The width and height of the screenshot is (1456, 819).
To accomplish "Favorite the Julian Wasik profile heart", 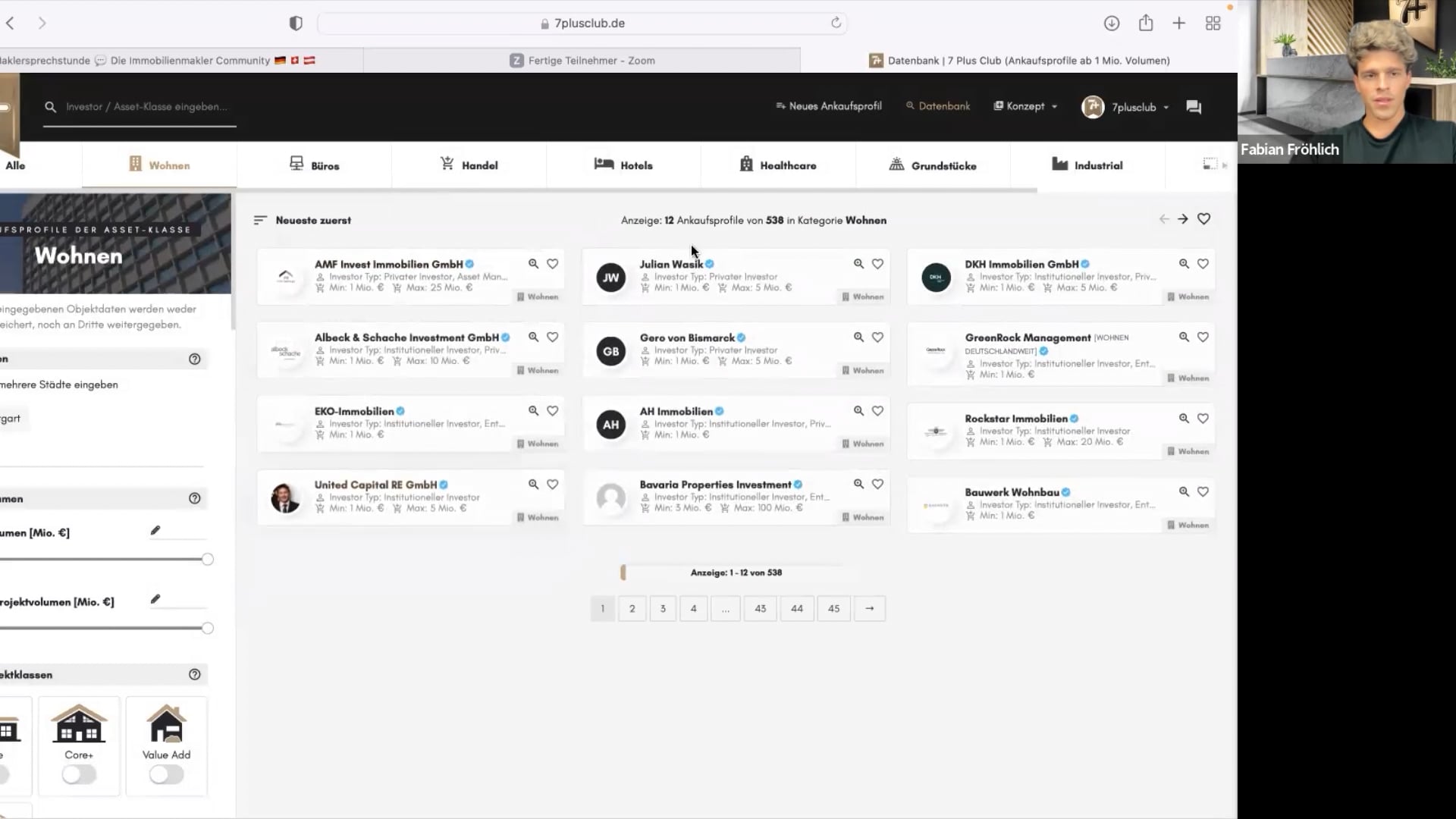I will click(x=877, y=264).
